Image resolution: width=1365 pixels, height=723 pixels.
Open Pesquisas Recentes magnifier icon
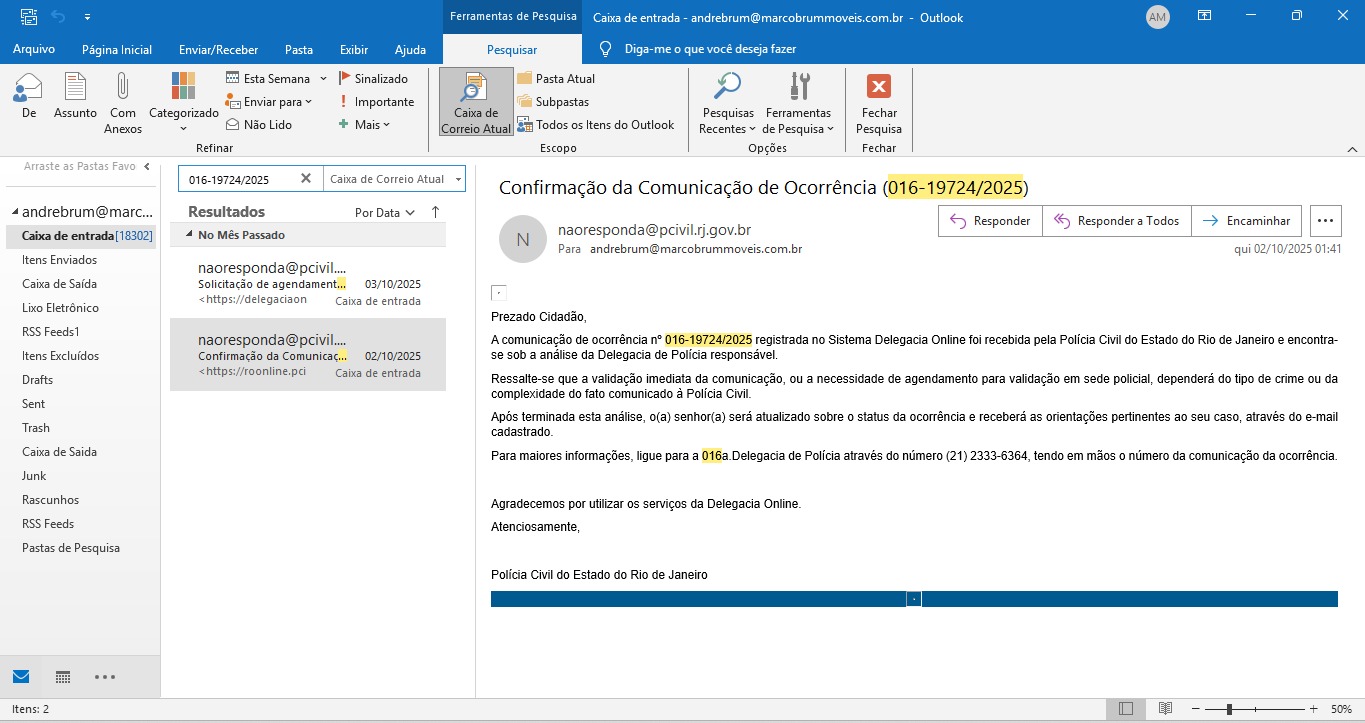click(x=727, y=88)
